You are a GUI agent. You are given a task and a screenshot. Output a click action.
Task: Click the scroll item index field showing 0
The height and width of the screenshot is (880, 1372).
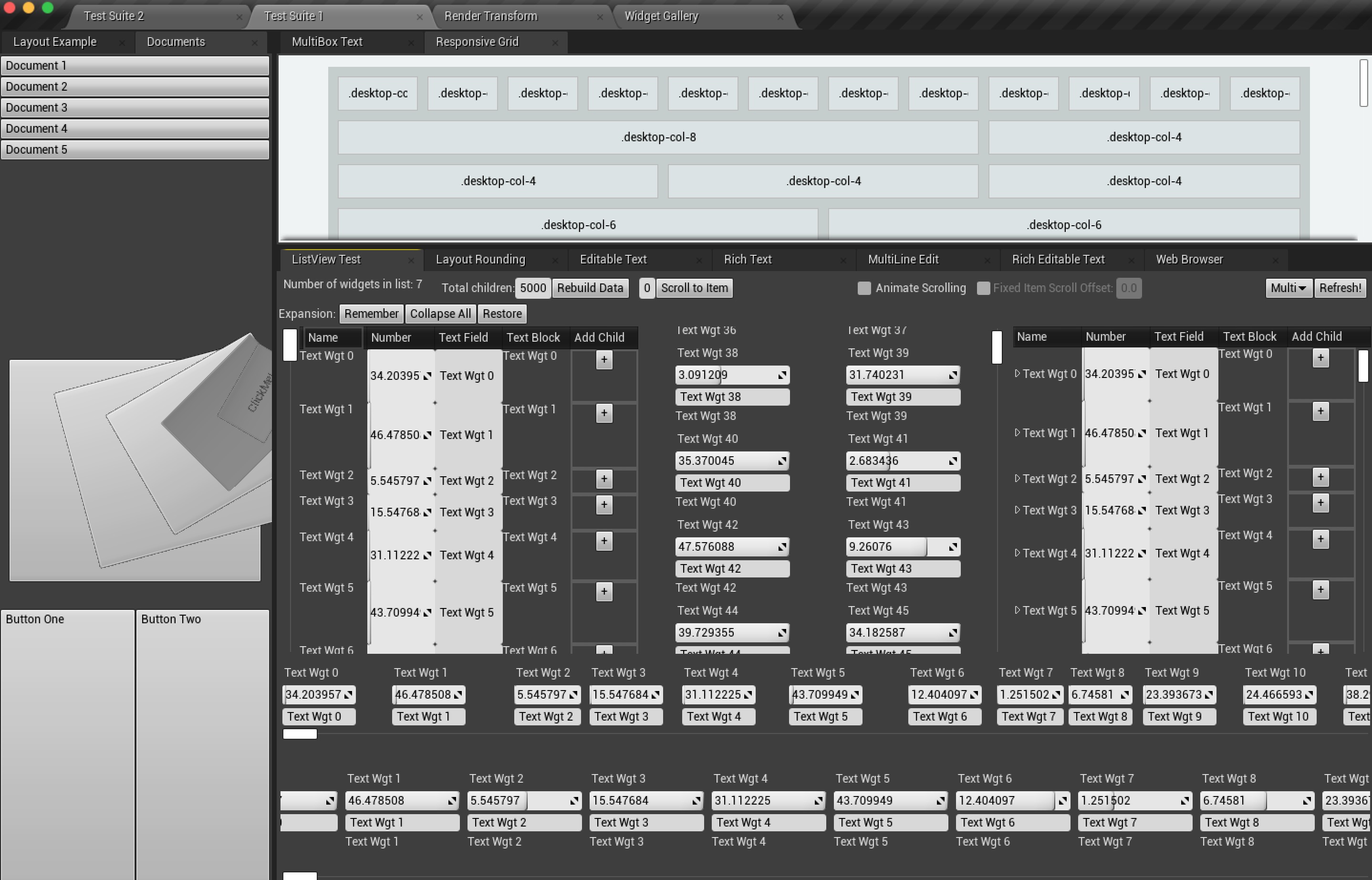click(646, 288)
